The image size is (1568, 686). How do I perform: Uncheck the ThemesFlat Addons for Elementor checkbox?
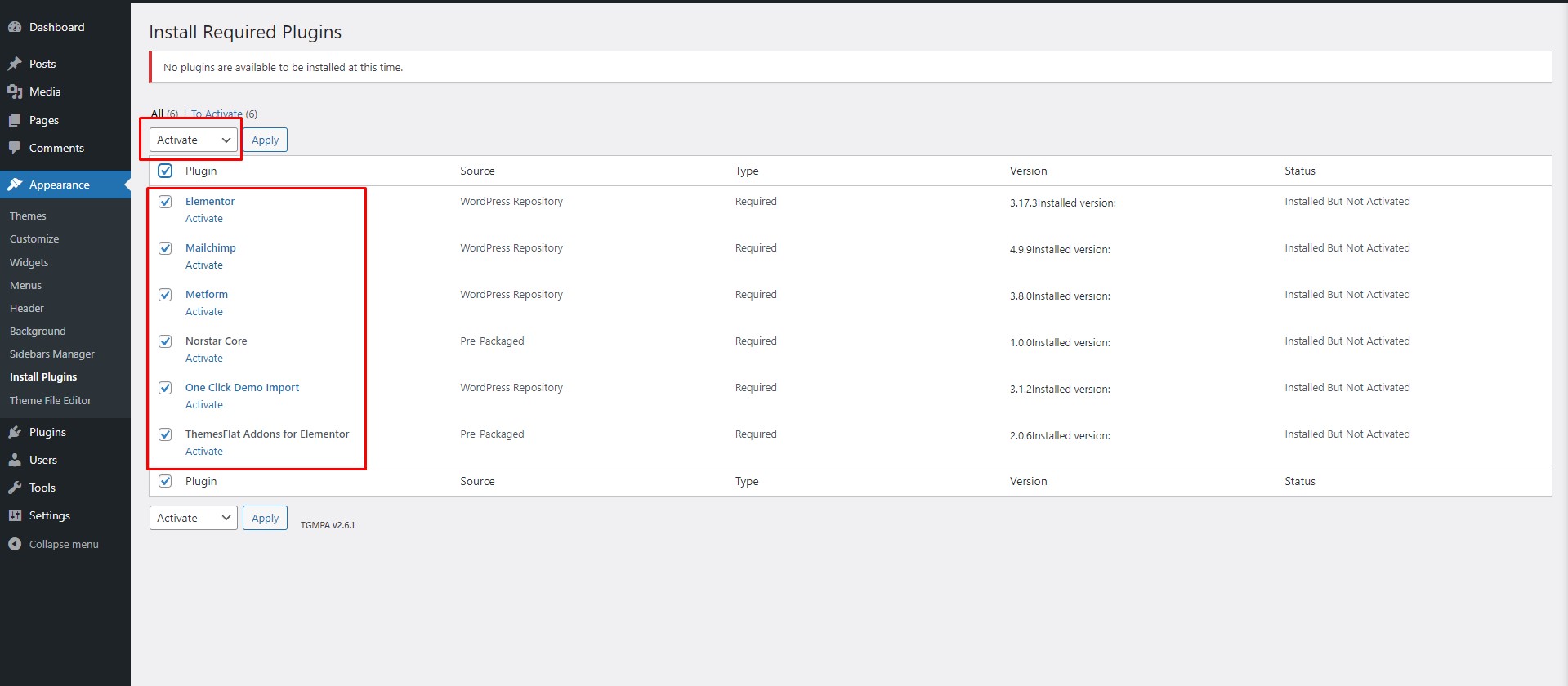pos(165,434)
